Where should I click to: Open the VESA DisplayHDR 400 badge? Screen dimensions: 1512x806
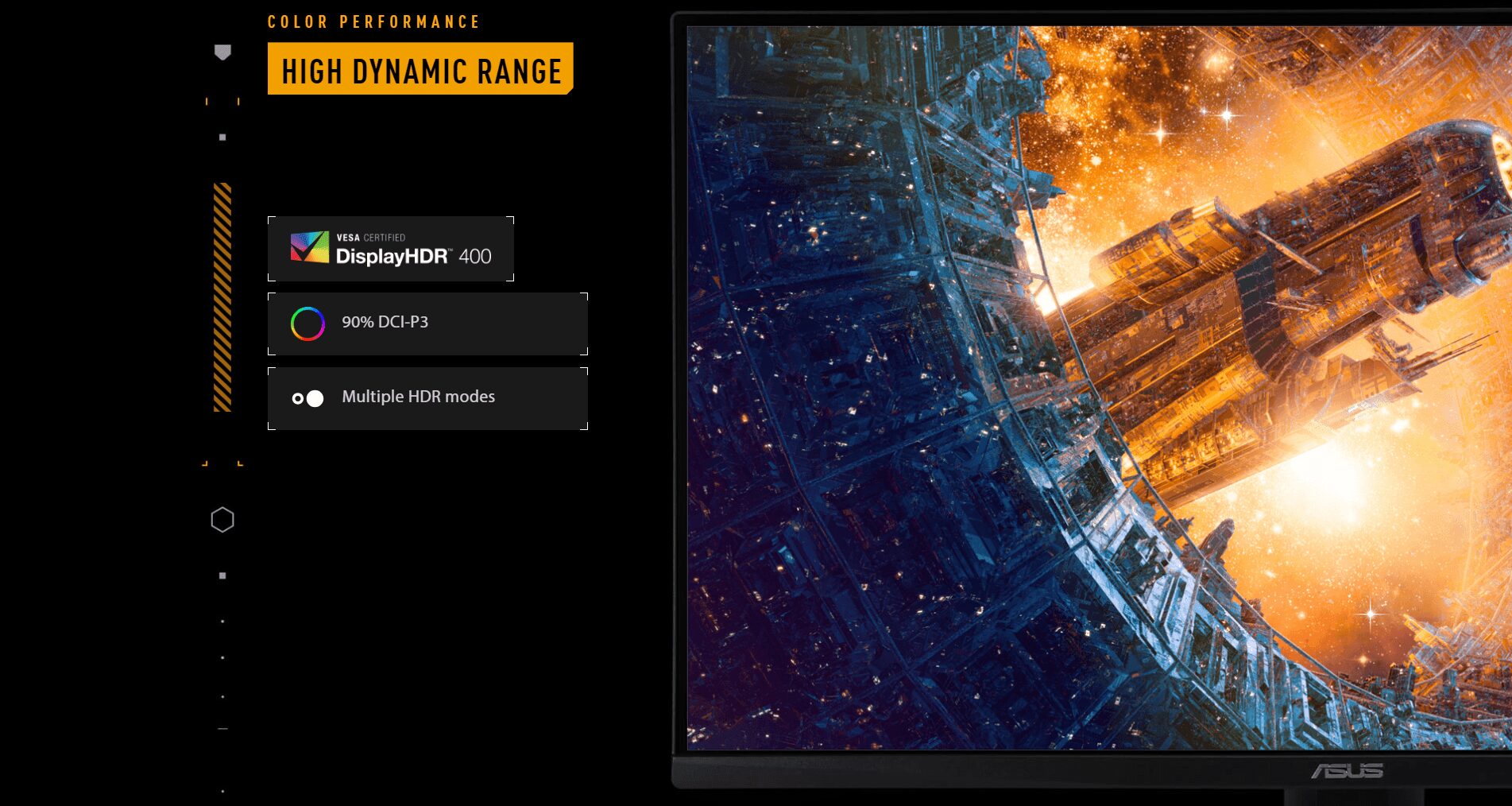tap(391, 249)
